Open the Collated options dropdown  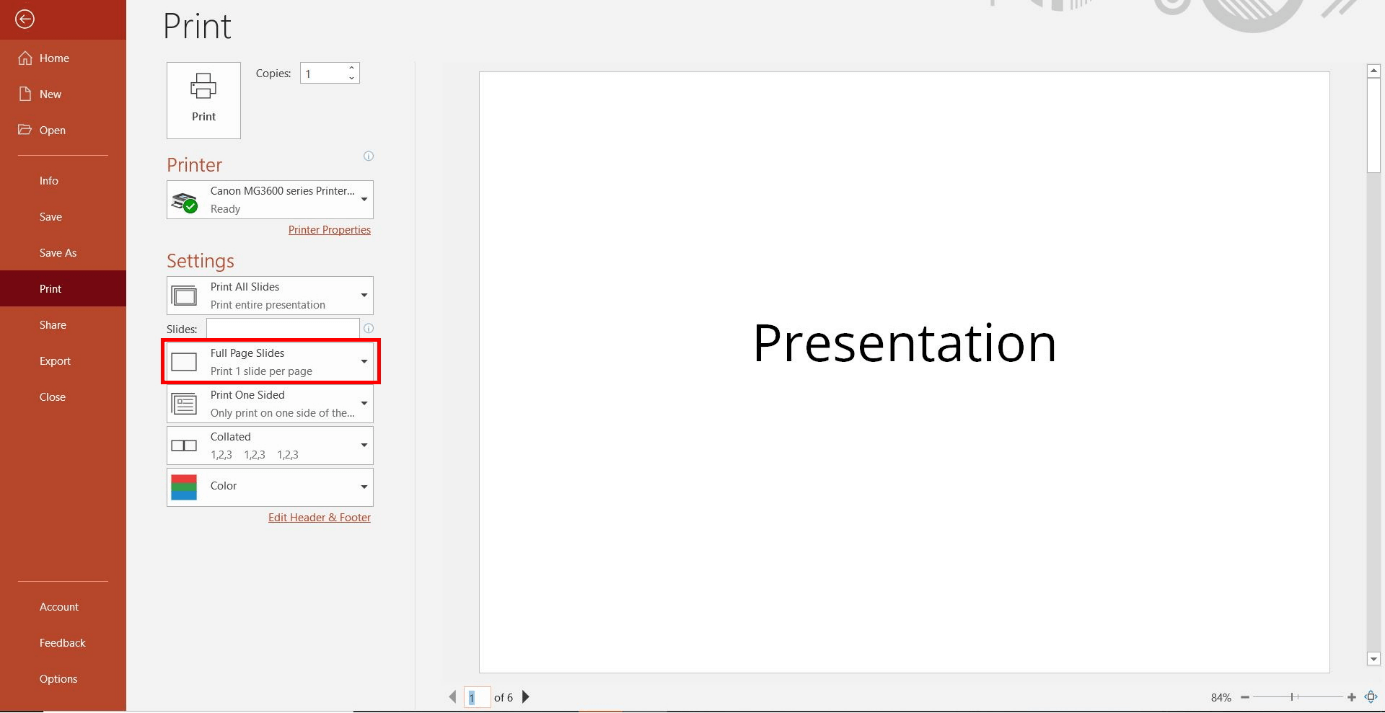pos(363,445)
